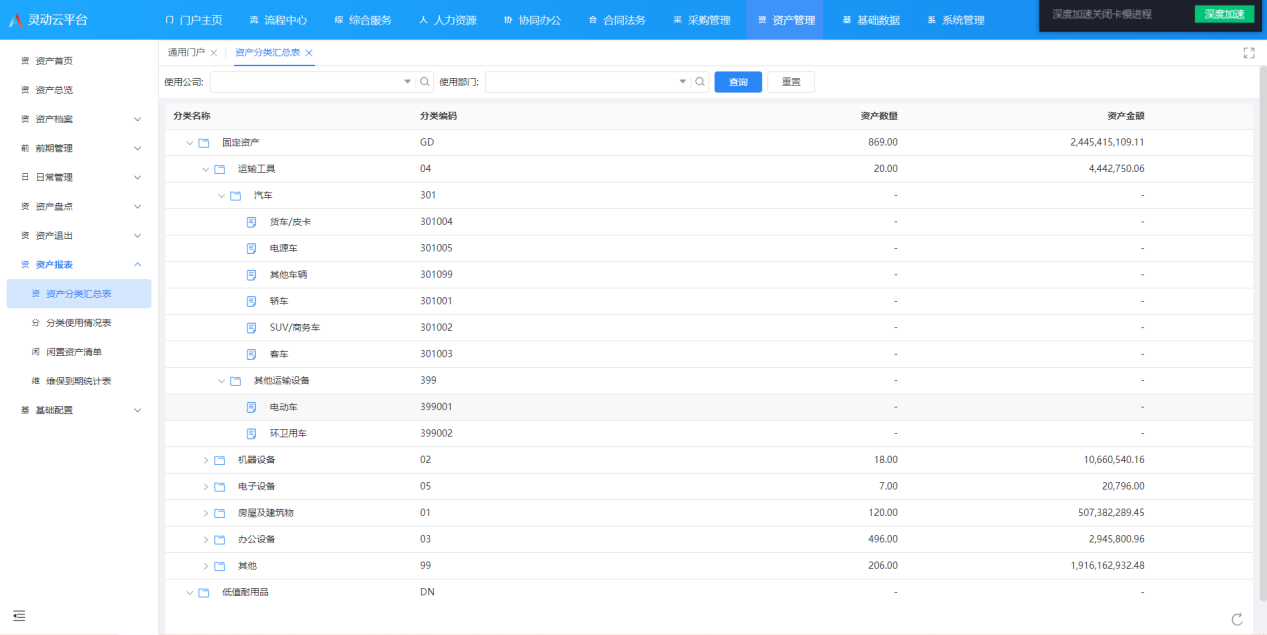Open the 使用公司 dropdown arrow
Screen dimensions: 1267x635
[x=407, y=82]
